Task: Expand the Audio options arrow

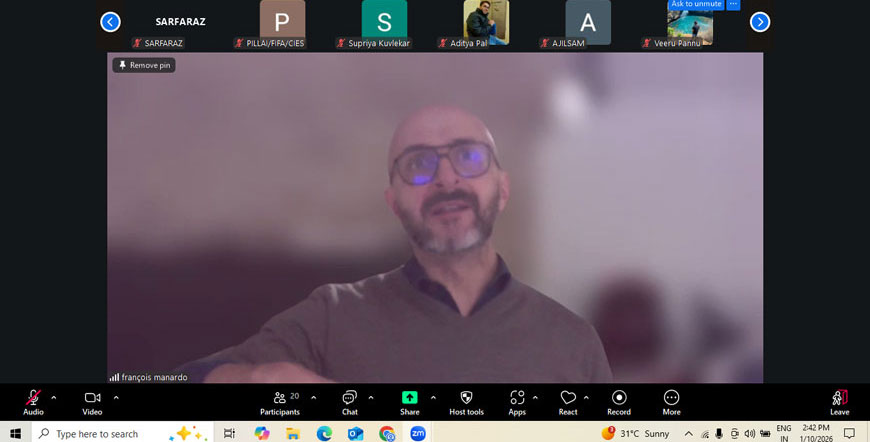Action: 54,397
